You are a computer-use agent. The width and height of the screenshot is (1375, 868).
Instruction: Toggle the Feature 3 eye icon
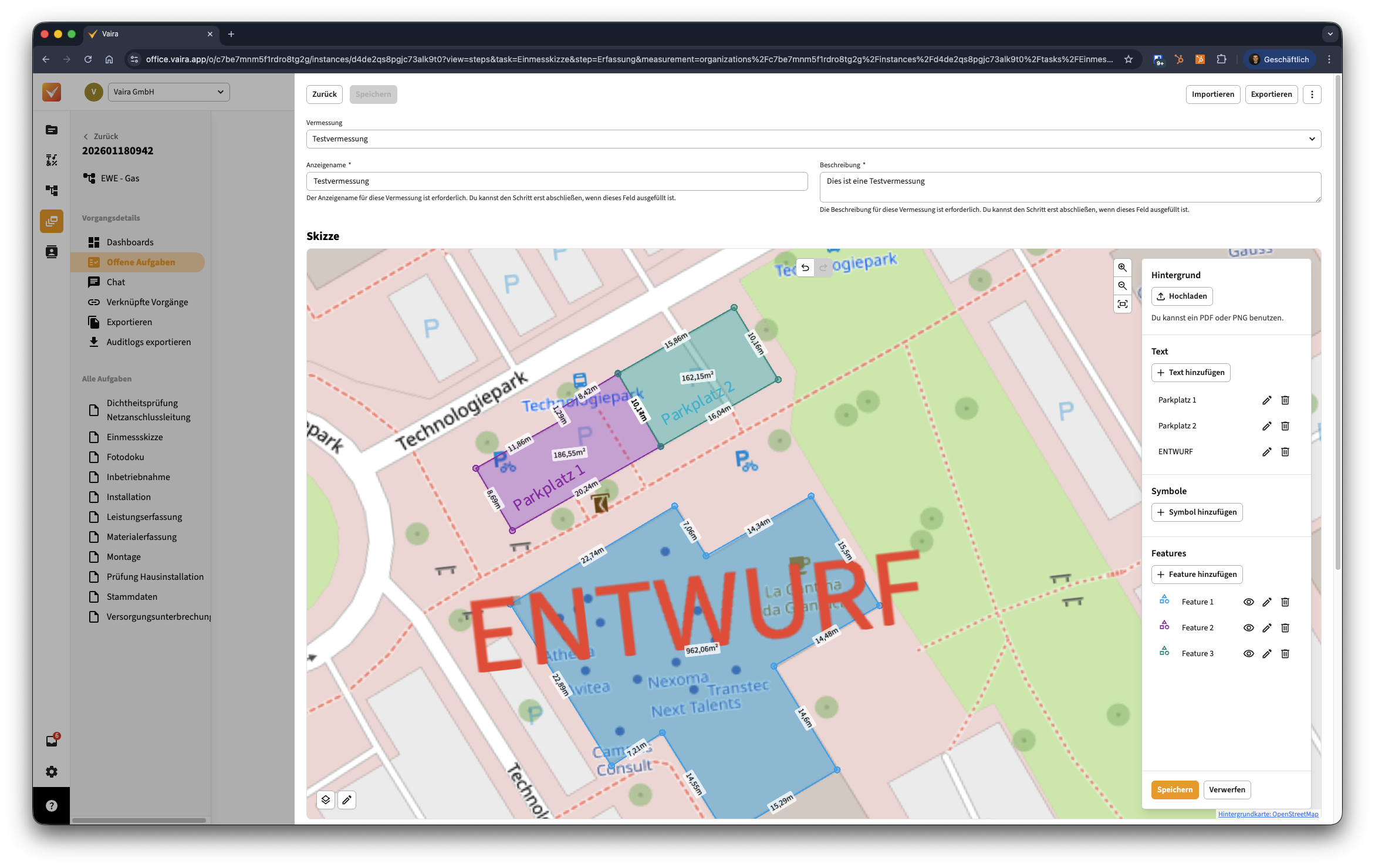1248,654
